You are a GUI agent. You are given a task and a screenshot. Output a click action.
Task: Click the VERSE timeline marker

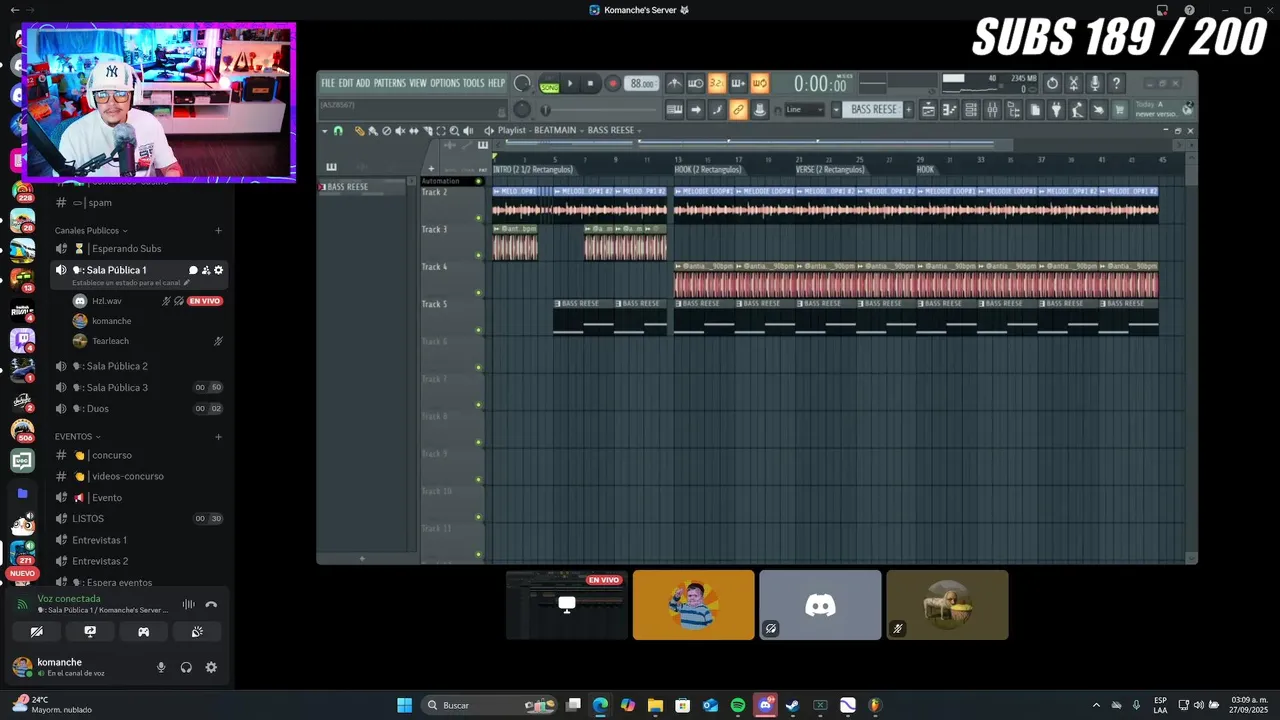[830, 170]
